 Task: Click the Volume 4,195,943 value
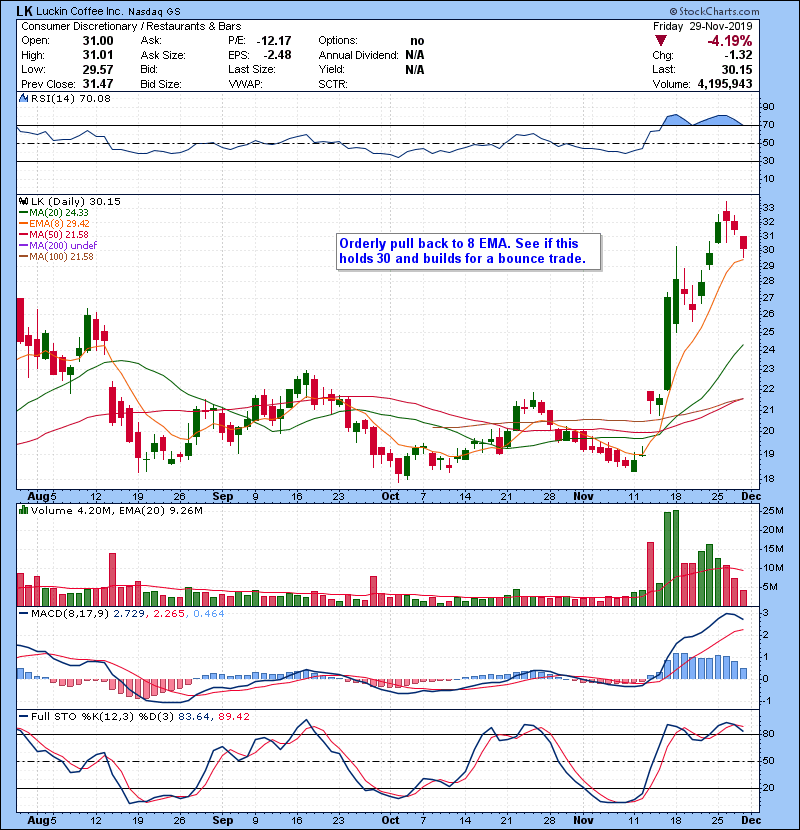coord(725,84)
